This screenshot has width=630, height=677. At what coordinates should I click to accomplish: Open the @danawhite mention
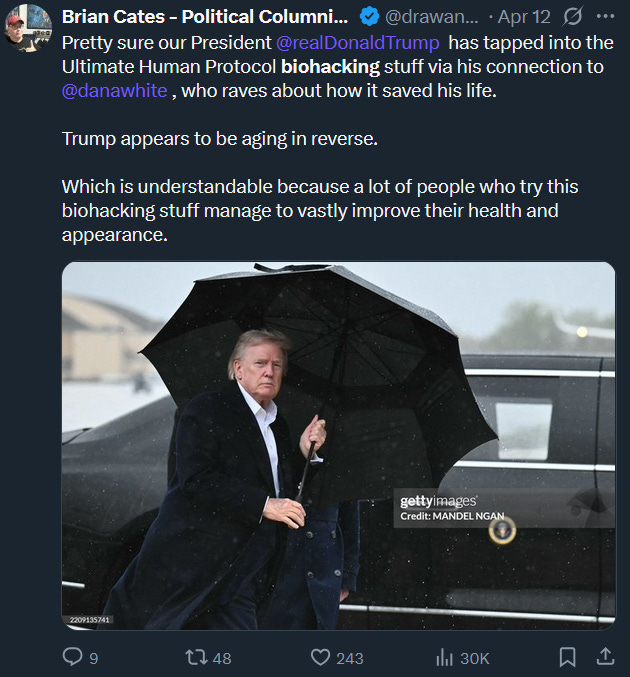coord(114,91)
